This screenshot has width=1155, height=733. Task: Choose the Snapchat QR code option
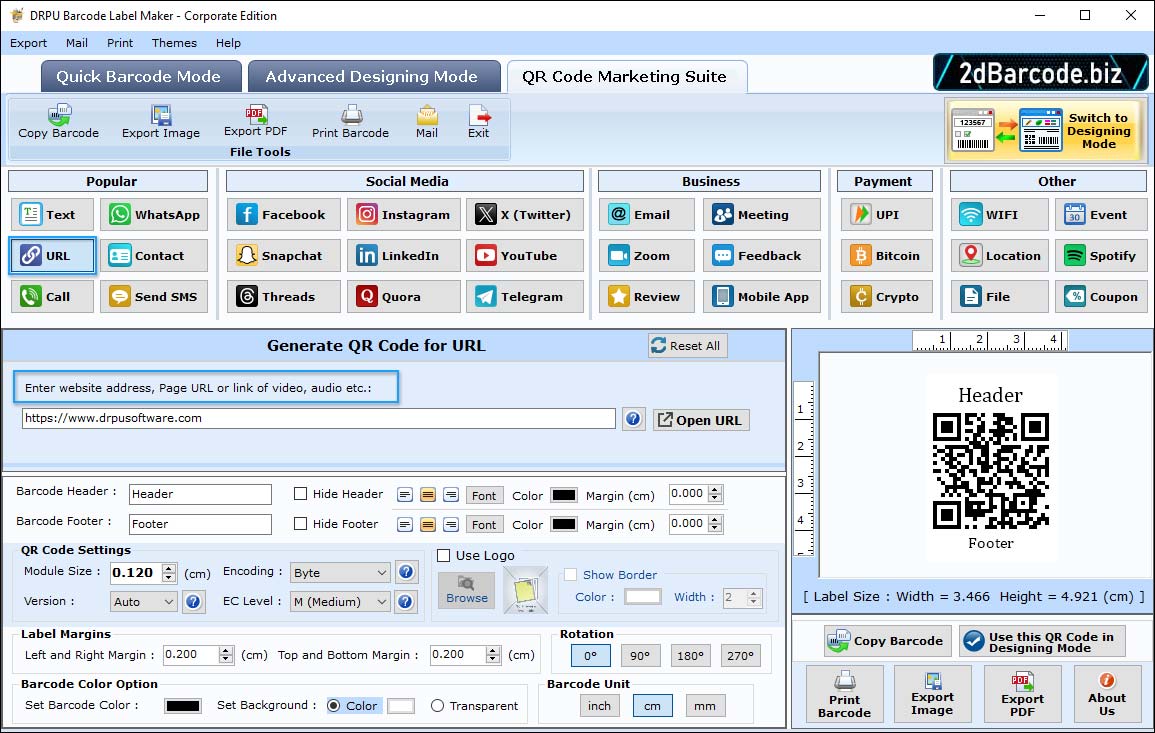pos(284,256)
